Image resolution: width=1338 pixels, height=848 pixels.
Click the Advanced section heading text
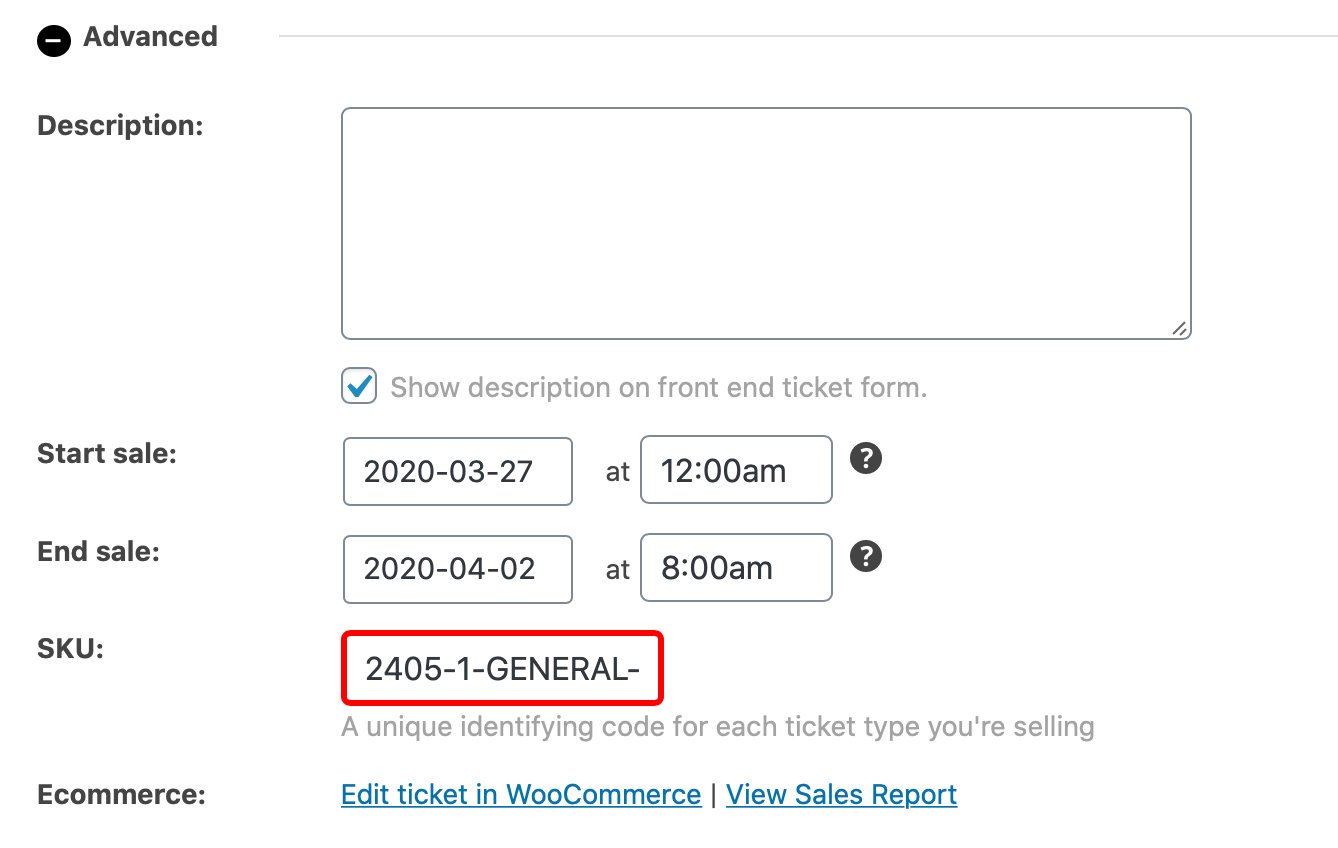click(x=150, y=37)
